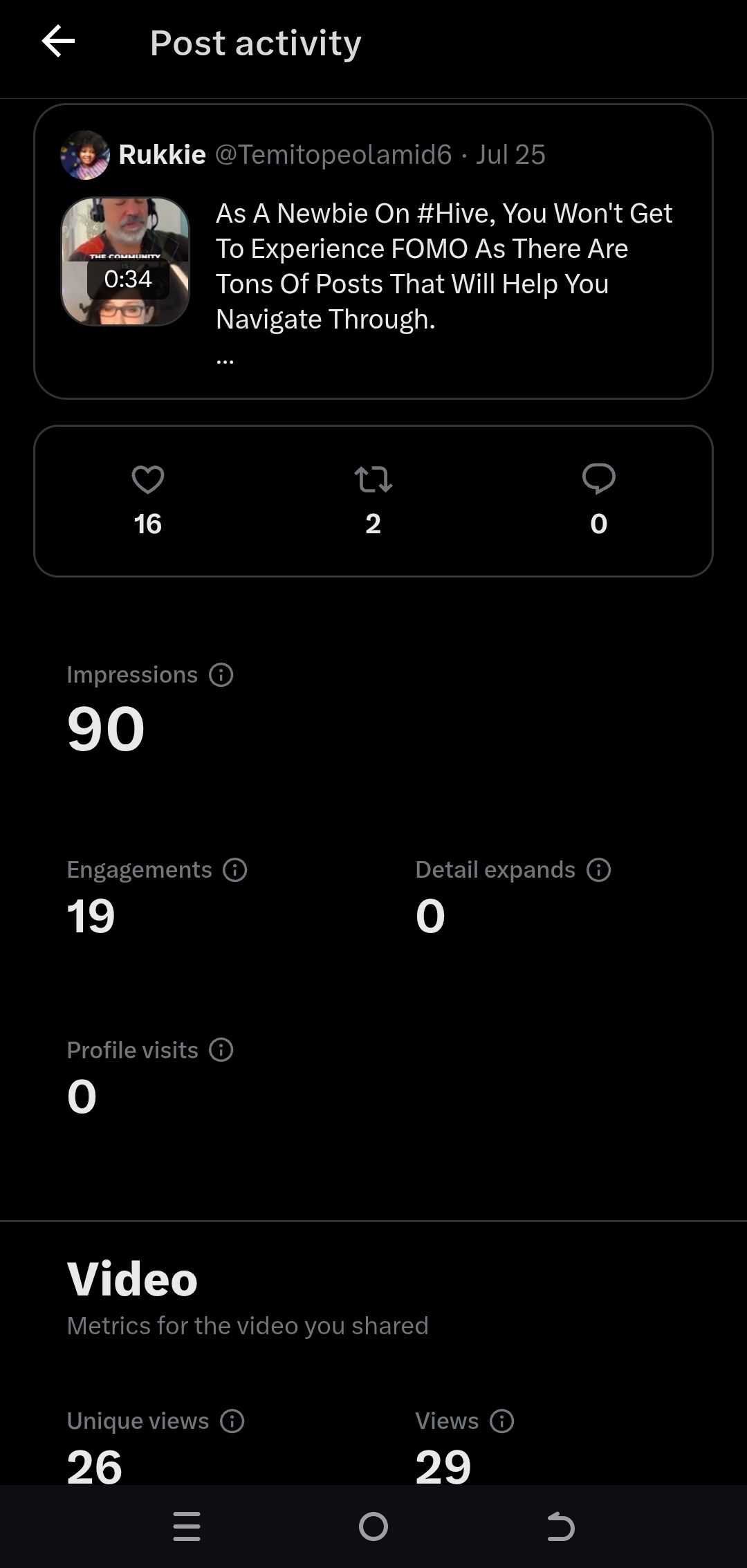
Task: Tap the Android recent apps button
Action: tap(187, 1527)
